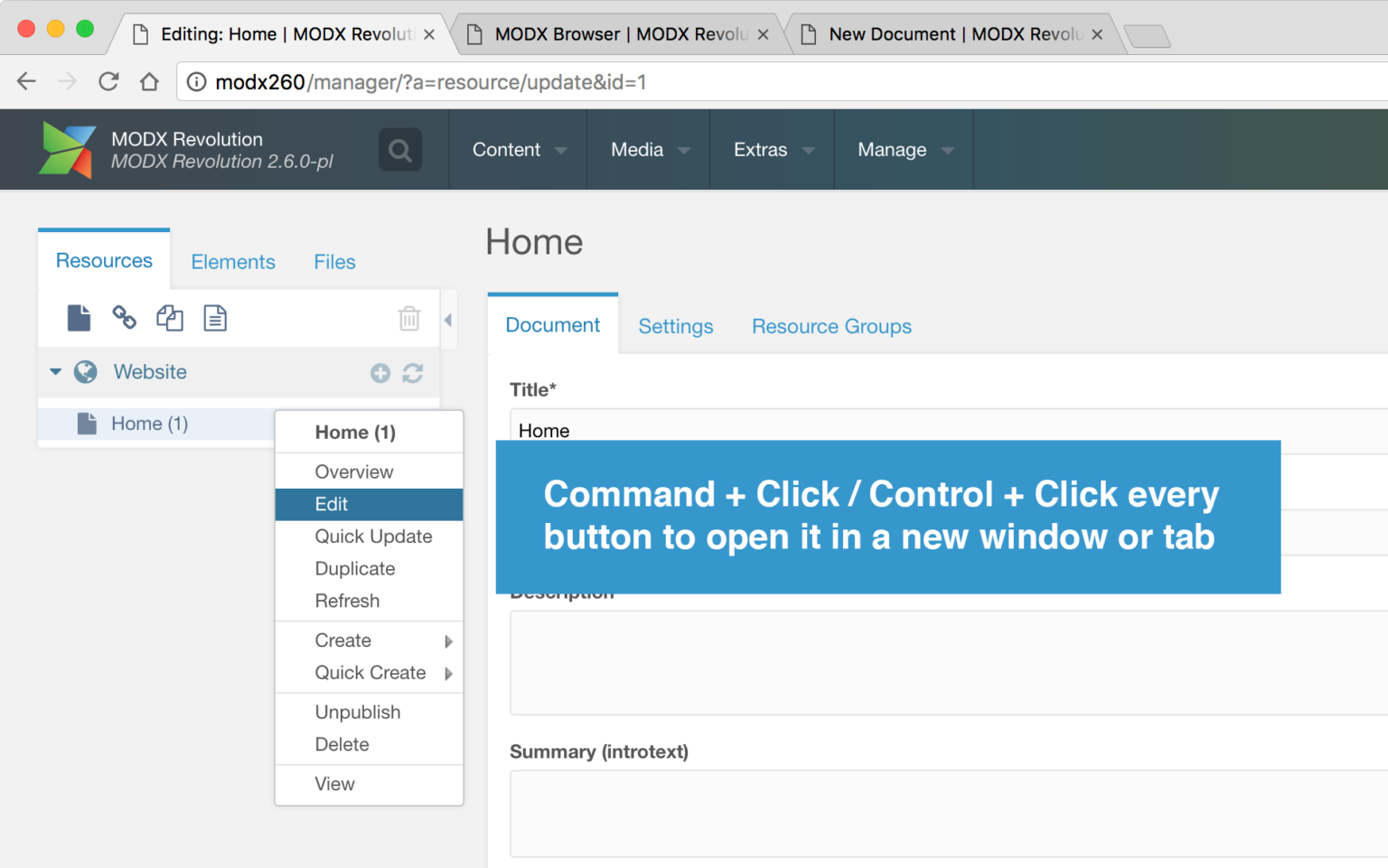Click the Home (1) context menu header
Screen dimensions: 1388x868
[355, 433]
